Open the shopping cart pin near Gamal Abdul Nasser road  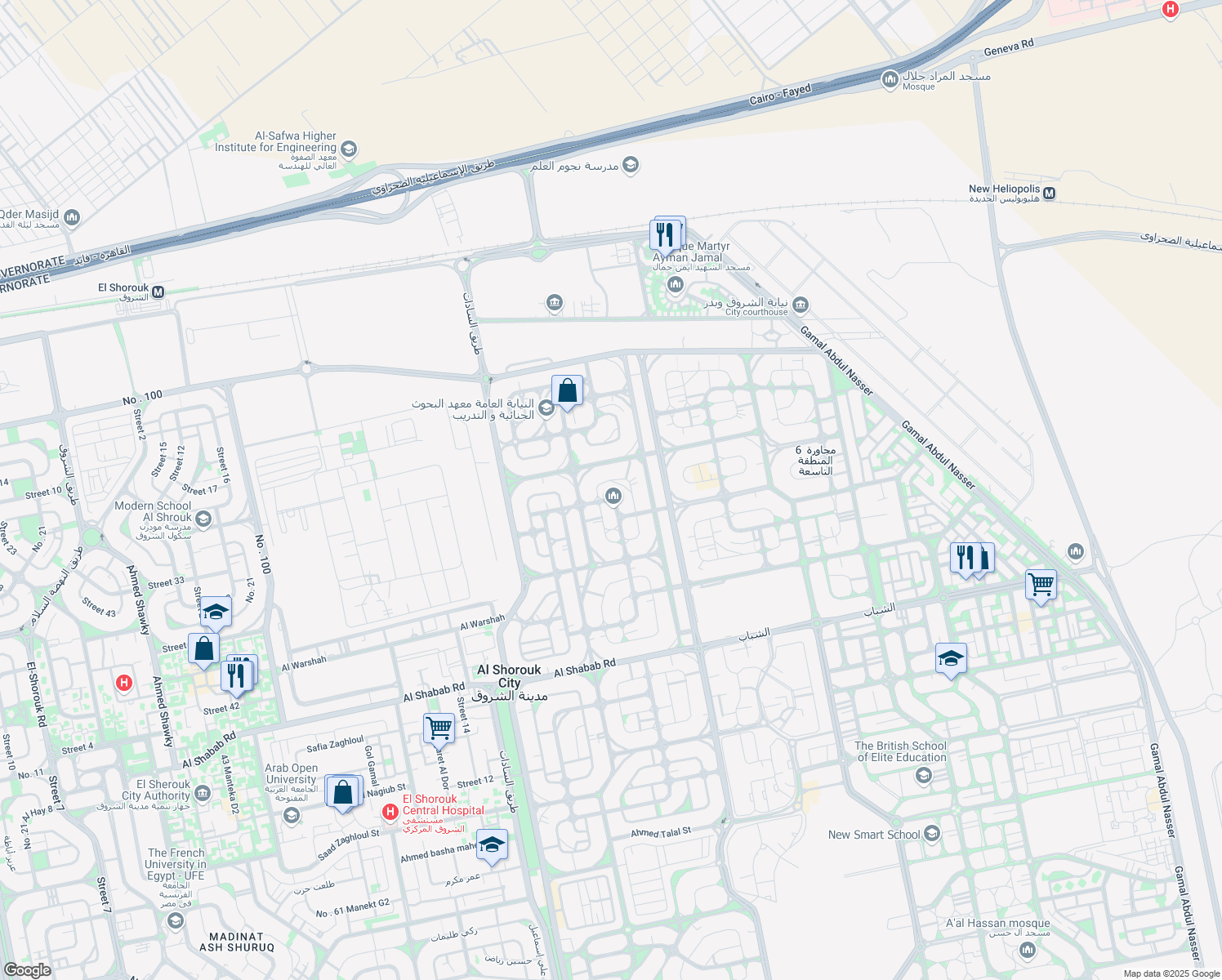1041,586
